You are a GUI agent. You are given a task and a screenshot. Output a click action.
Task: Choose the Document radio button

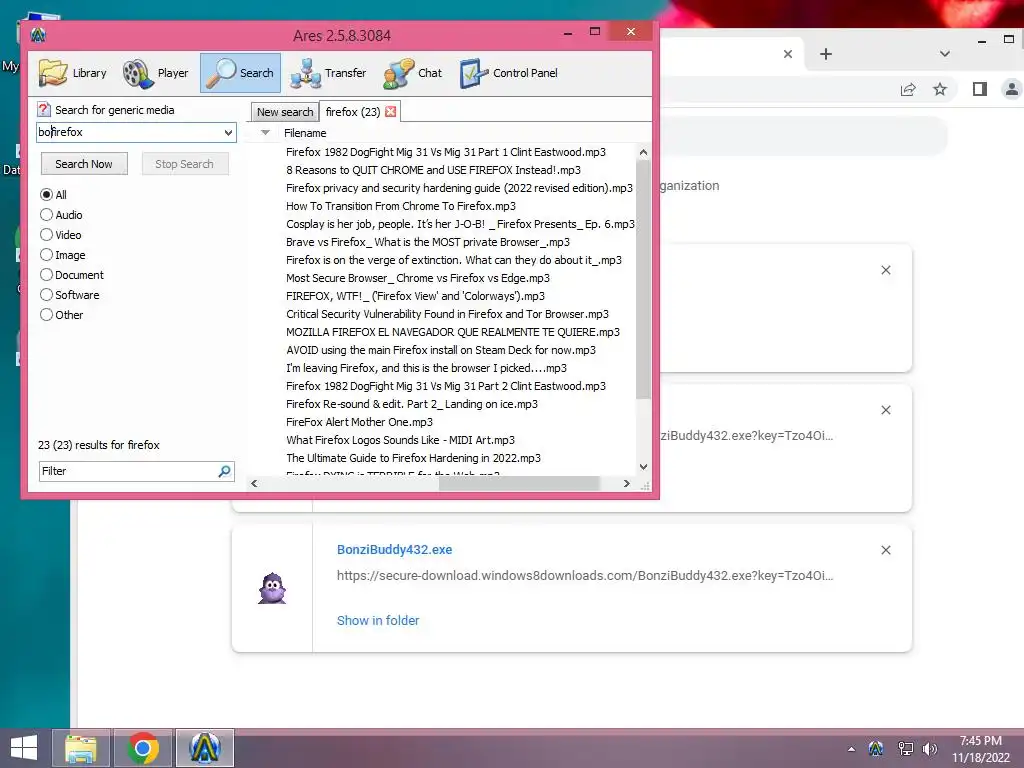46,275
